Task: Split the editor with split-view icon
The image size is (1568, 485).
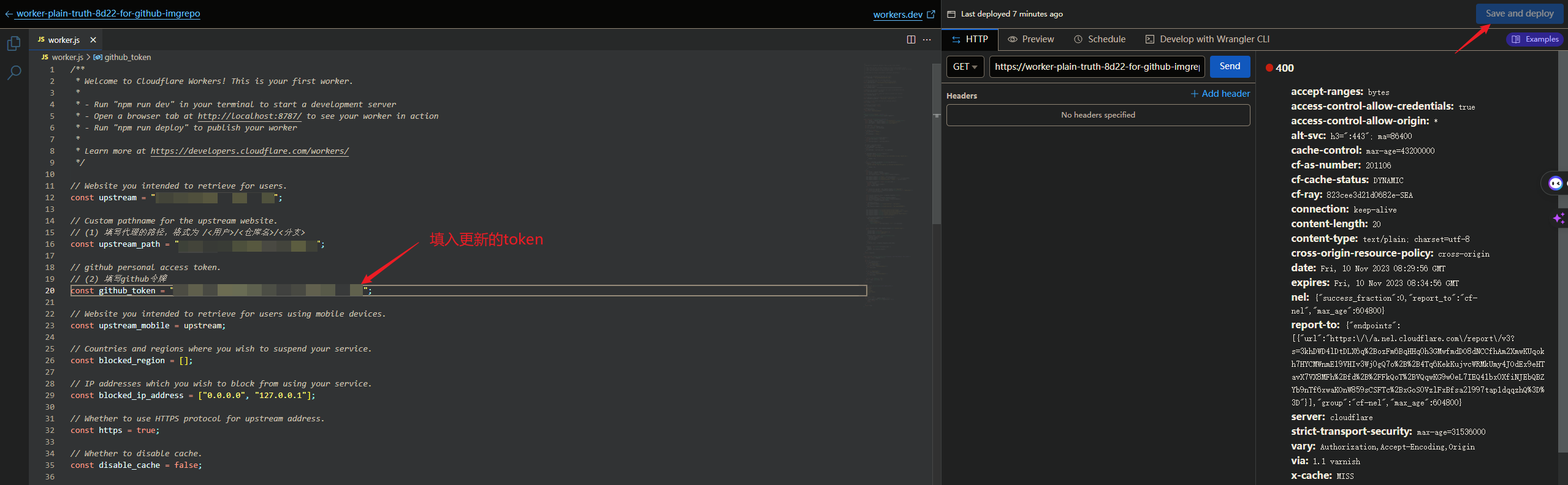Action: coord(911,40)
